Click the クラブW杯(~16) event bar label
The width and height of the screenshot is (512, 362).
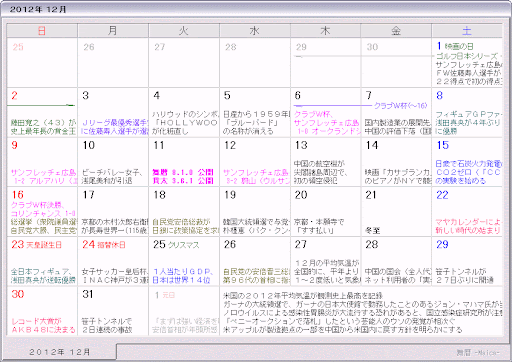(x=400, y=106)
